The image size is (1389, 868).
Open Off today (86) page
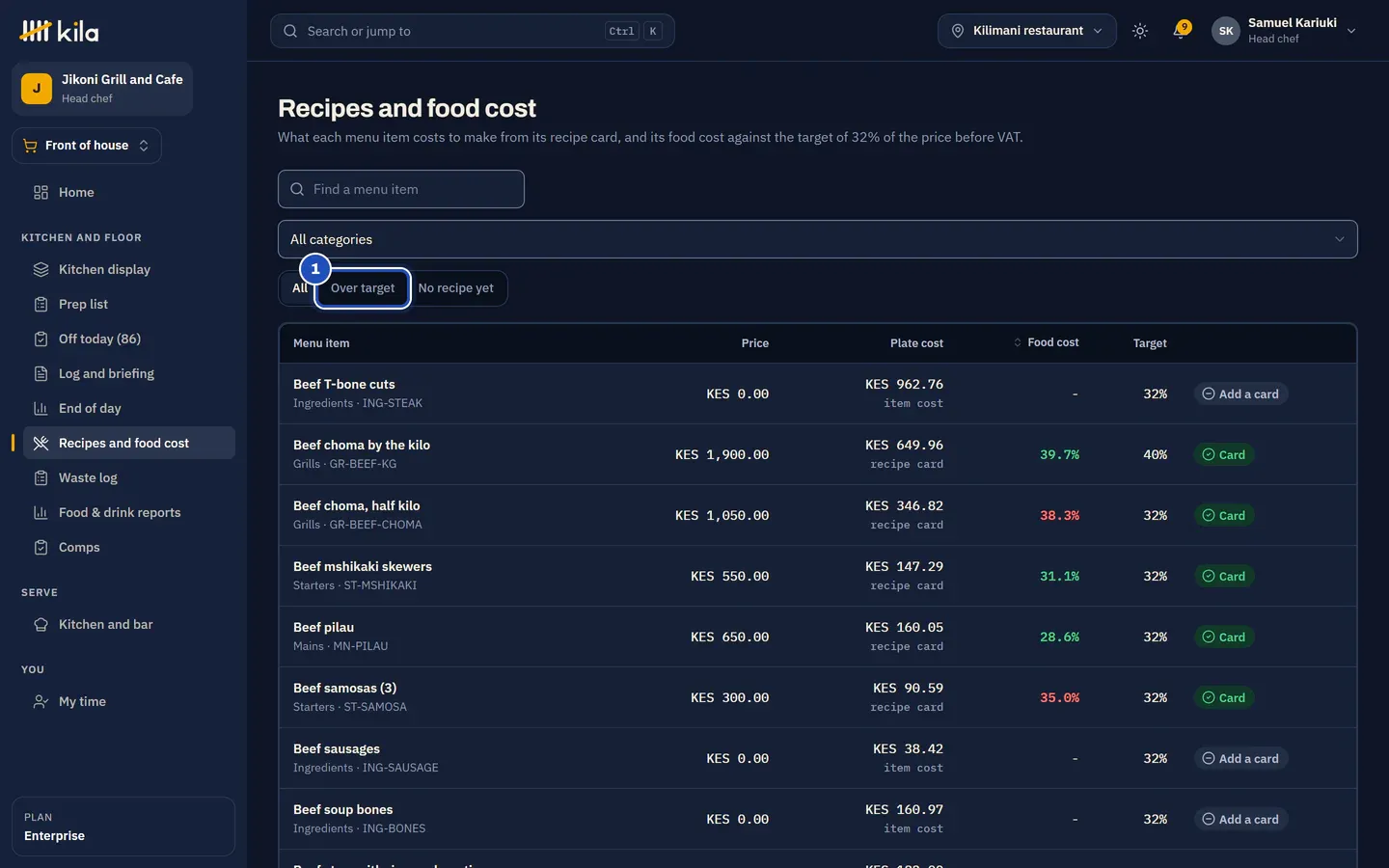(x=129, y=339)
